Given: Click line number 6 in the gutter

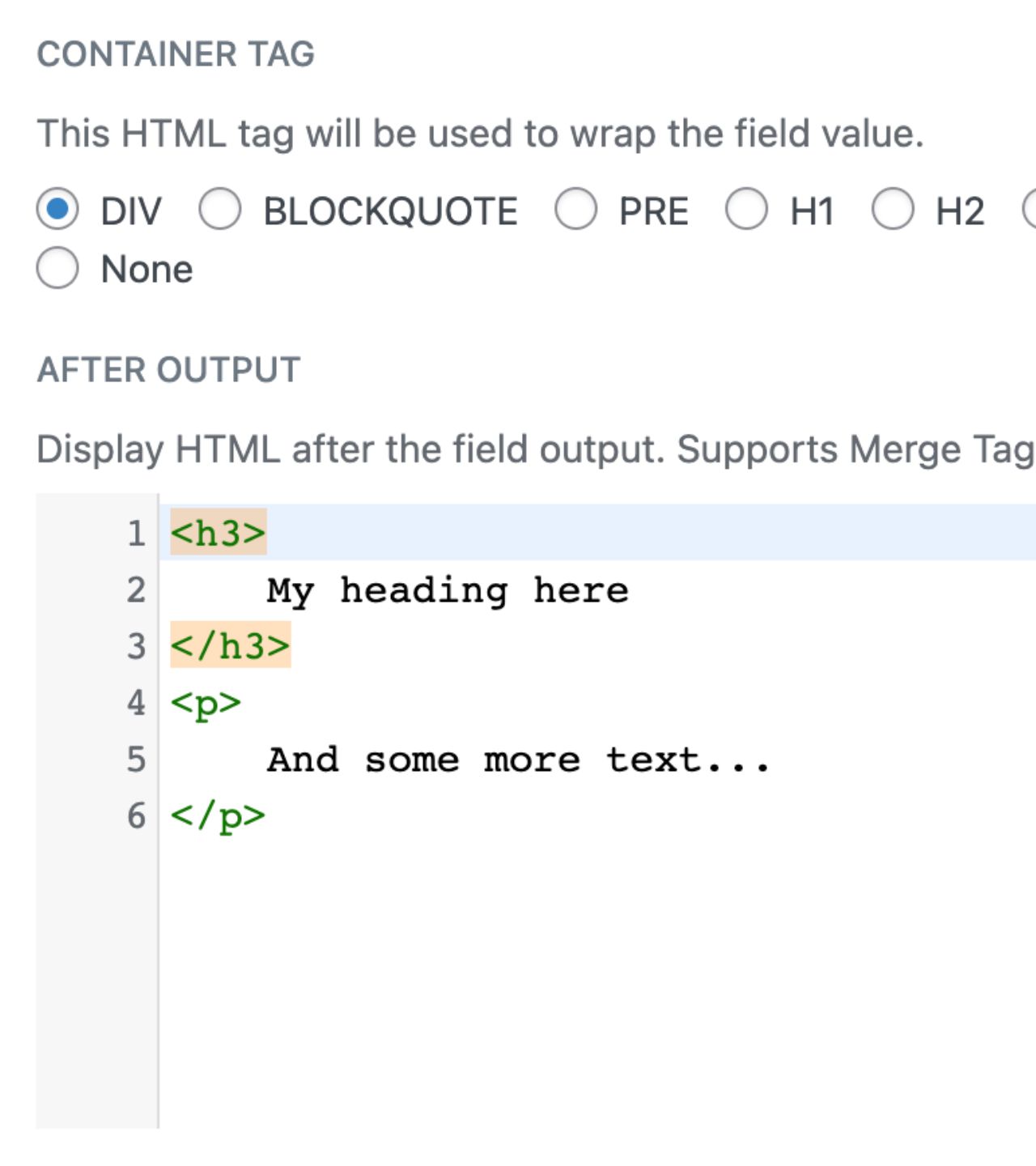Looking at the screenshot, I should click(136, 815).
